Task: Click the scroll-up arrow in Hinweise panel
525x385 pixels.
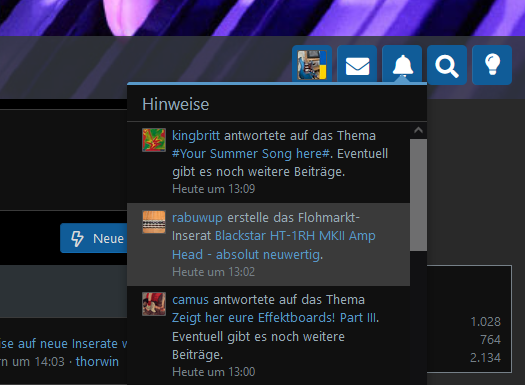Action: point(418,130)
